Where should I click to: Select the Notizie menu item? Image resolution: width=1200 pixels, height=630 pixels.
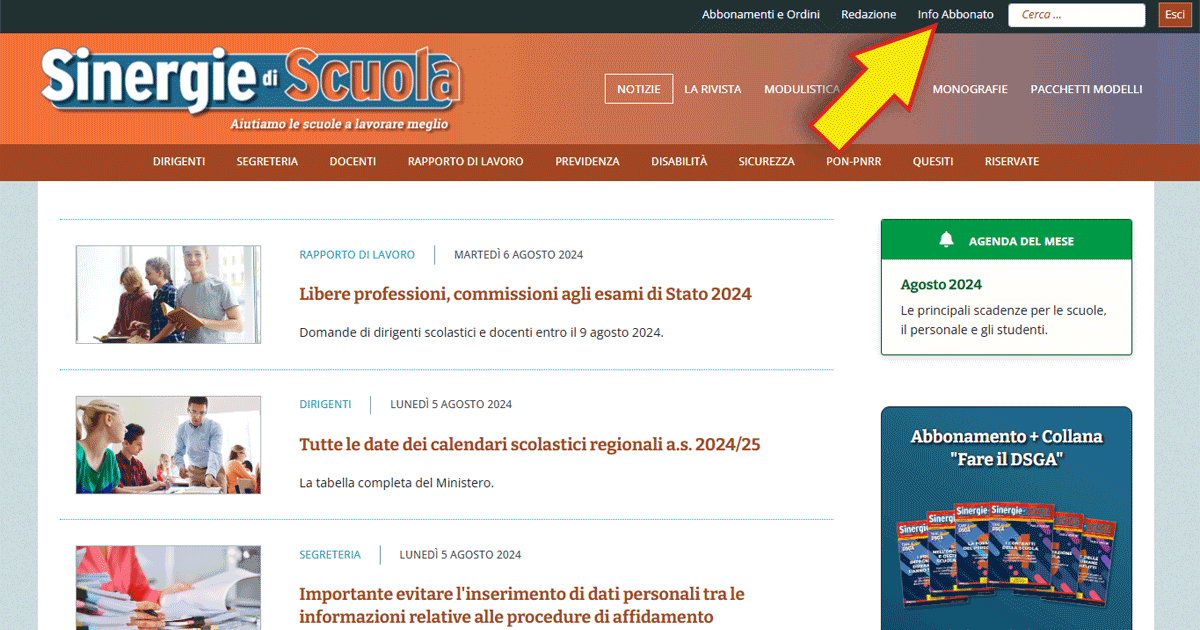(639, 89)
